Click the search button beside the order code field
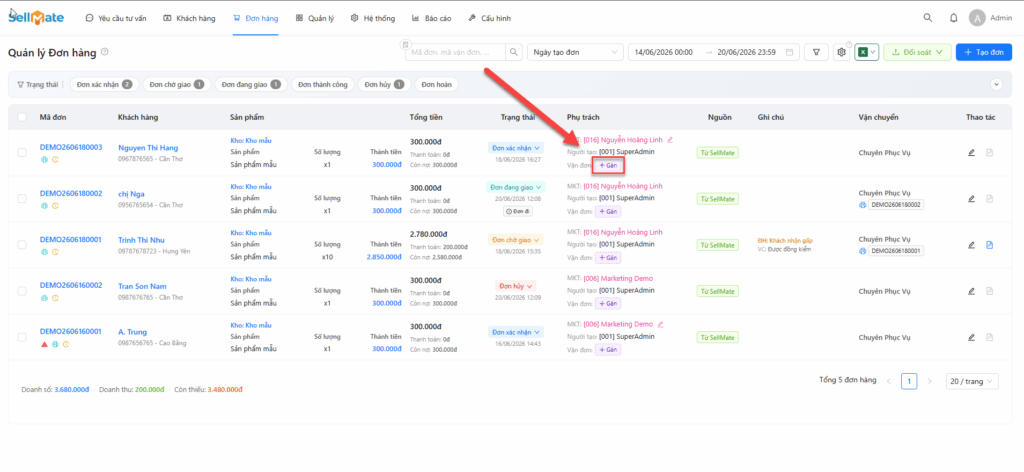The width and height of the screenshot is (1024, 472). coord(515,52)
